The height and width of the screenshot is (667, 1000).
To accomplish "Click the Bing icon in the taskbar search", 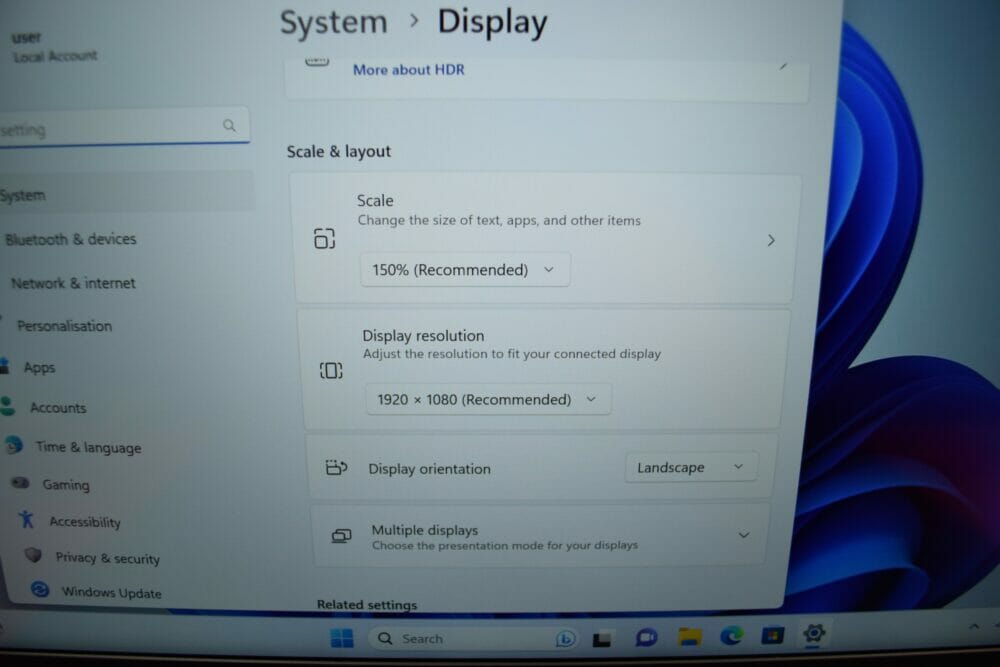I will coord(564,638).
